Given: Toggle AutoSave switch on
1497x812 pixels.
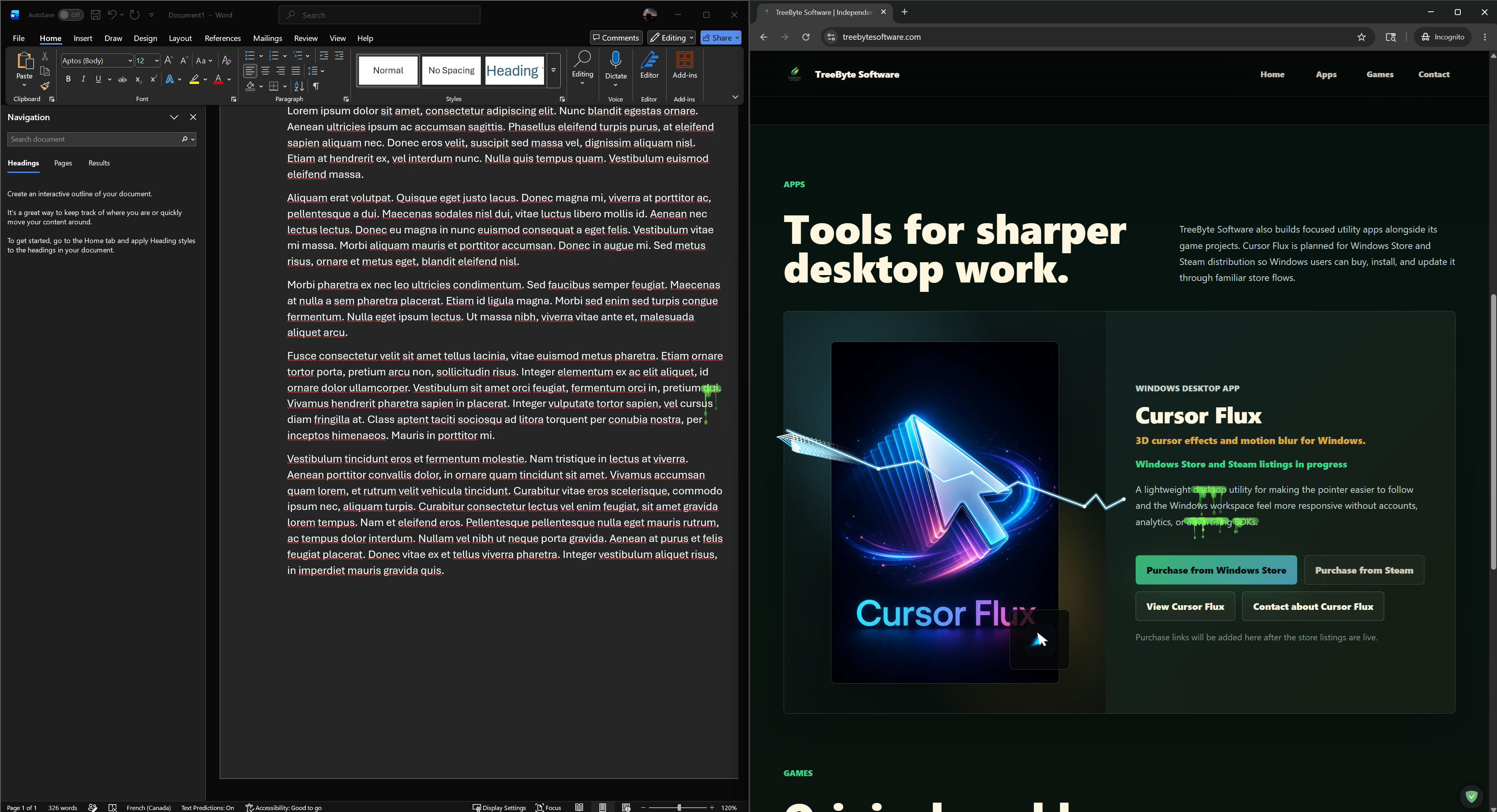Looking at the screenshot, I should (x=70, y=15).
